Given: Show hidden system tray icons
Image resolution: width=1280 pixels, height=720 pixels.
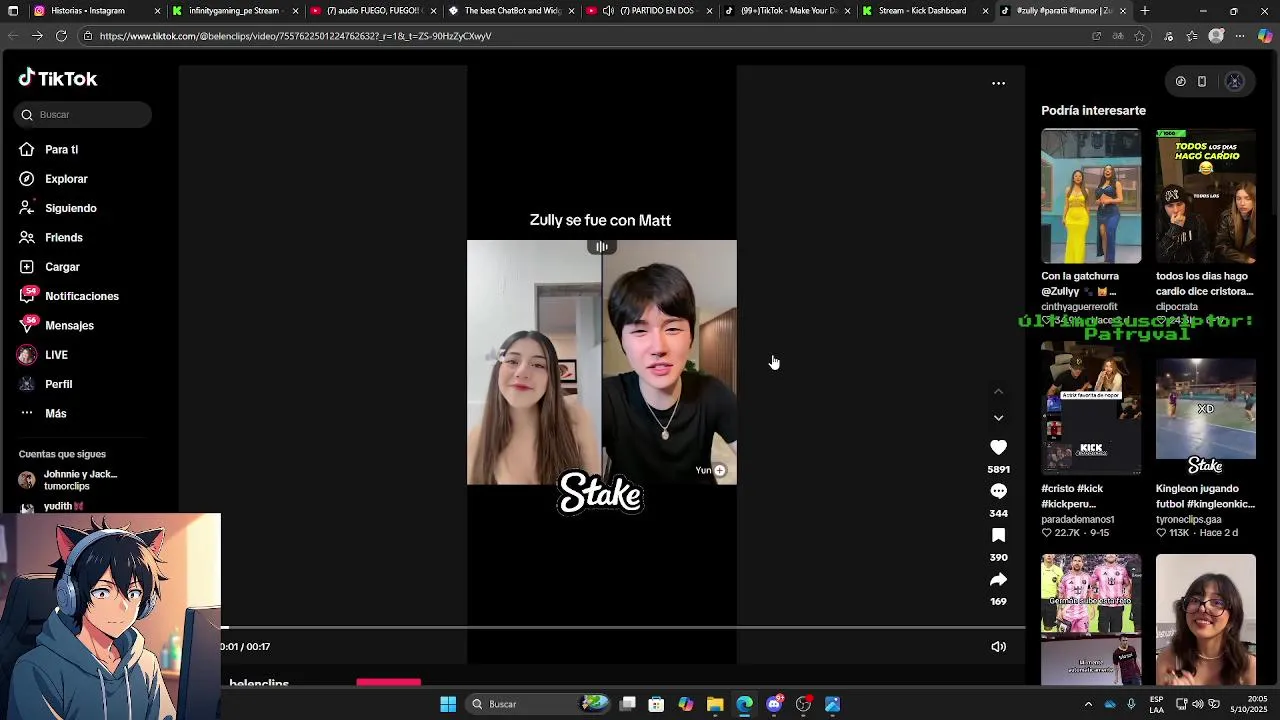Looking at the screenshot, I should [x=1089, y=704].
